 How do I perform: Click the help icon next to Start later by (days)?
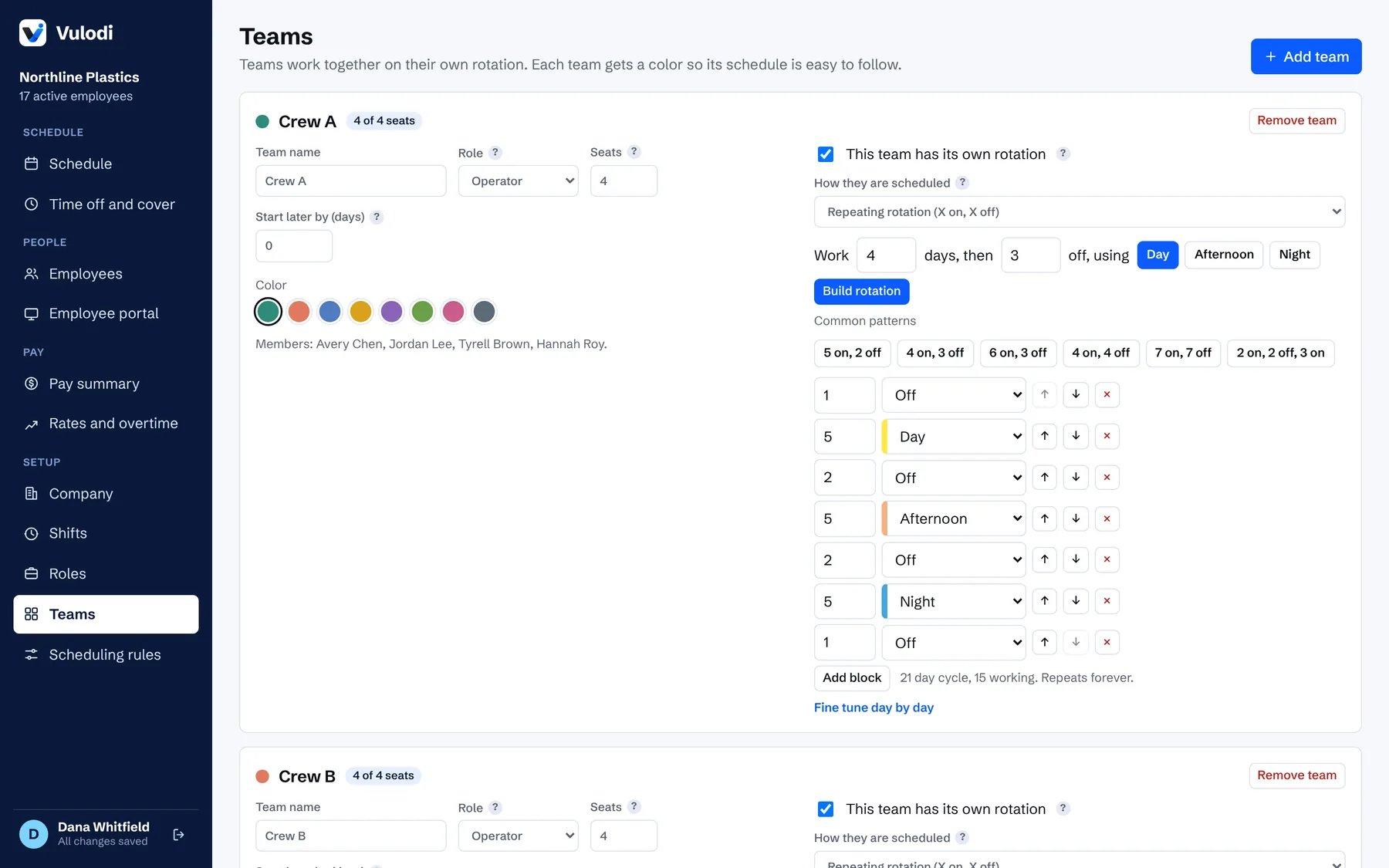[x=377, y=217]
